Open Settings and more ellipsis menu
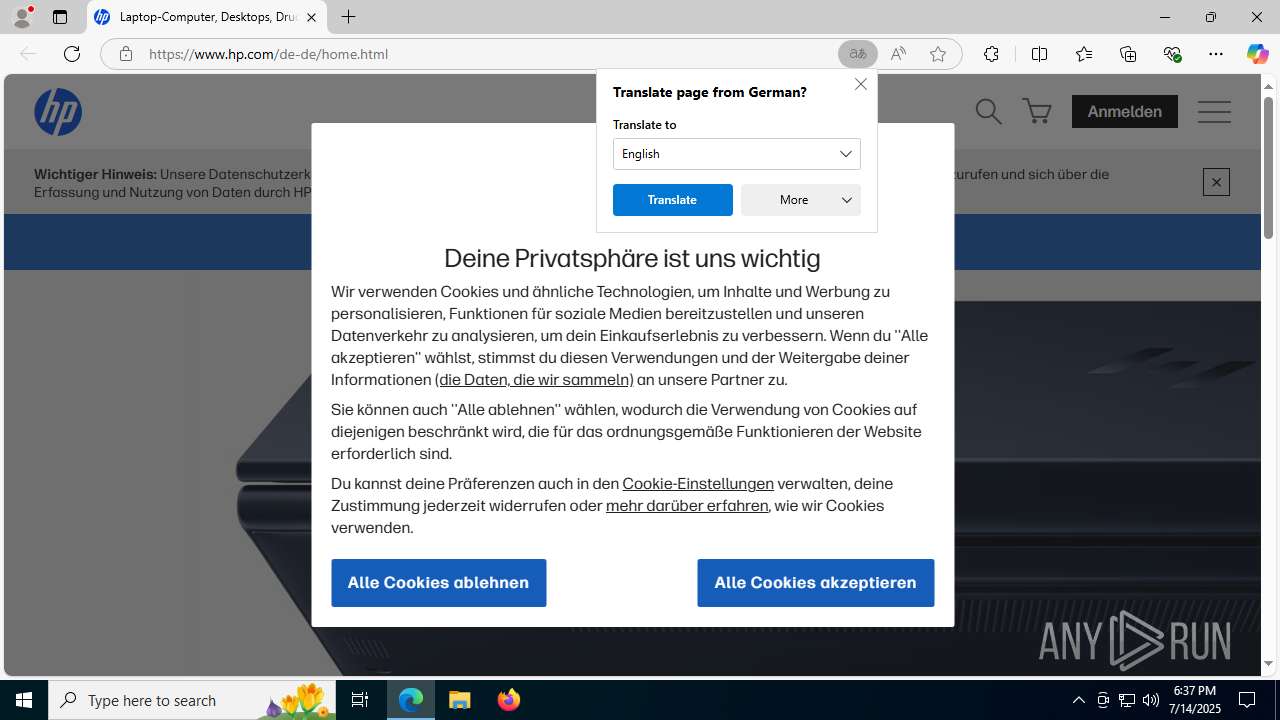Screen dimensions: 1280x720 [x=1216, y=54]
